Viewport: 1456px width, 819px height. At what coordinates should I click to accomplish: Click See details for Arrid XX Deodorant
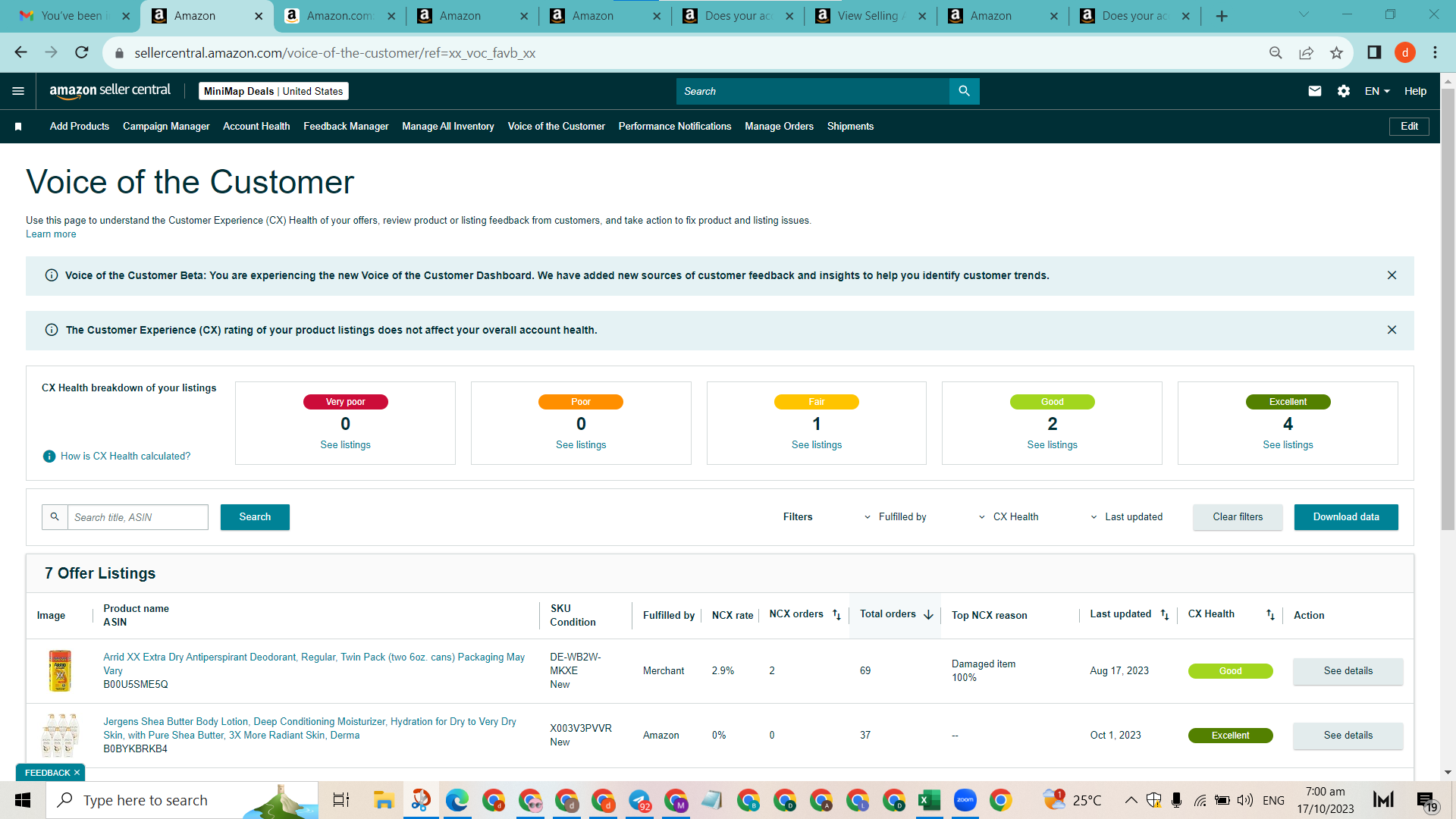pyautogui.click(x=1348, y=671)
